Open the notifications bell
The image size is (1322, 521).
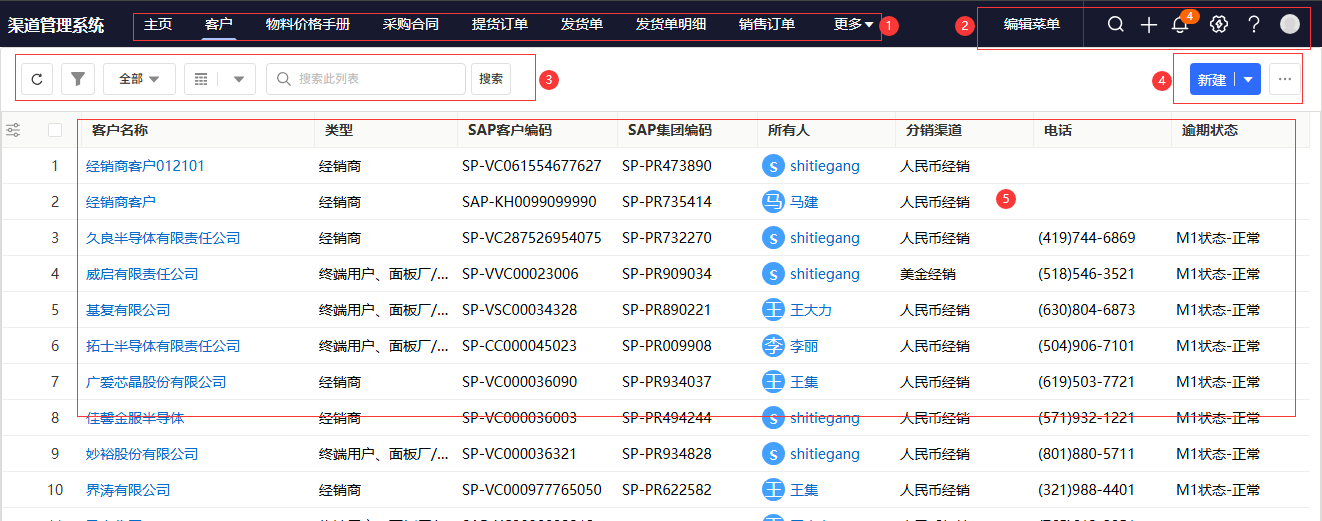[1180, 25]
